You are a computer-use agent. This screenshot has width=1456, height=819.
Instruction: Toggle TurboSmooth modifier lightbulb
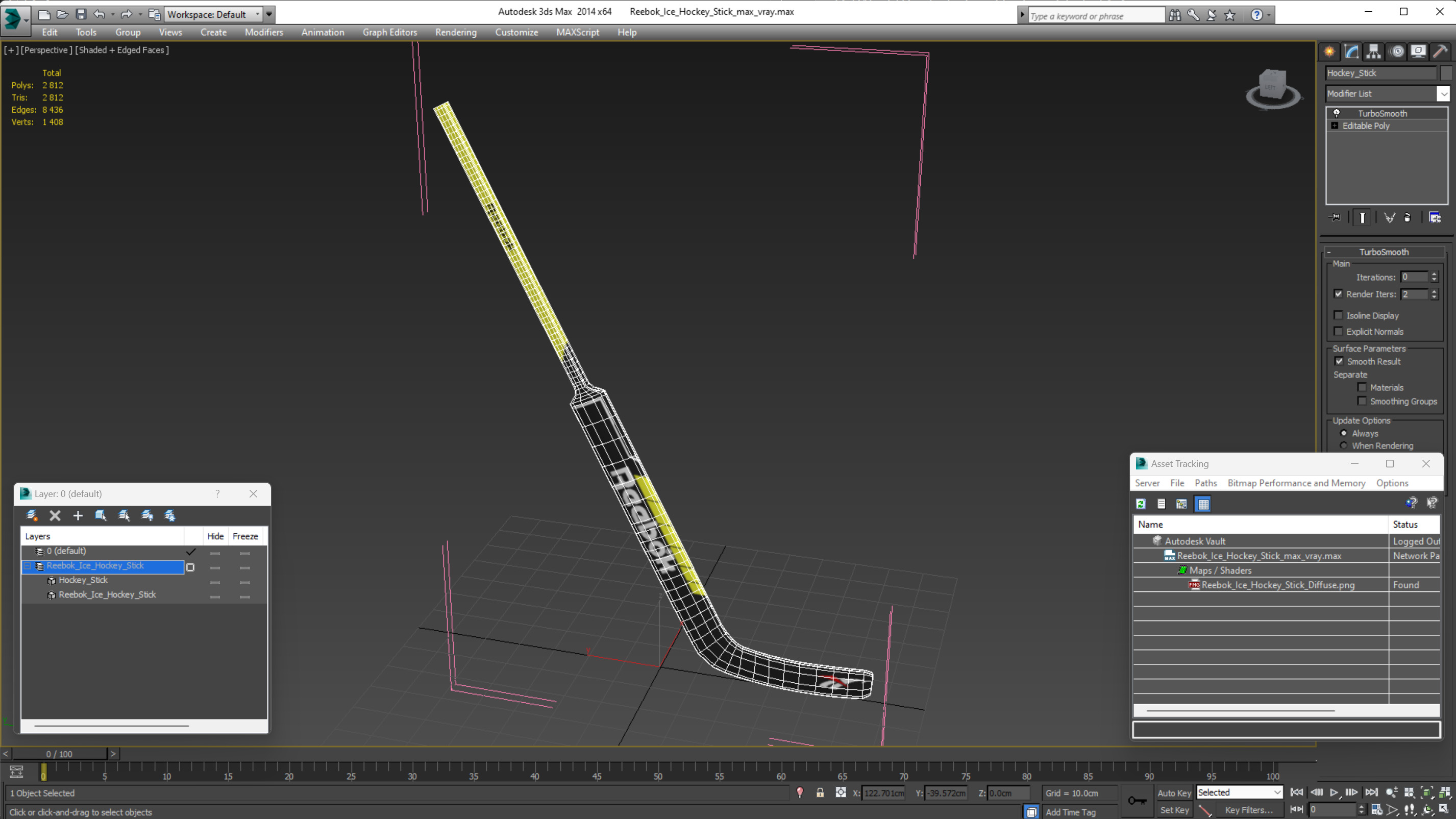pyautogui.click(x=1337, y=113)
